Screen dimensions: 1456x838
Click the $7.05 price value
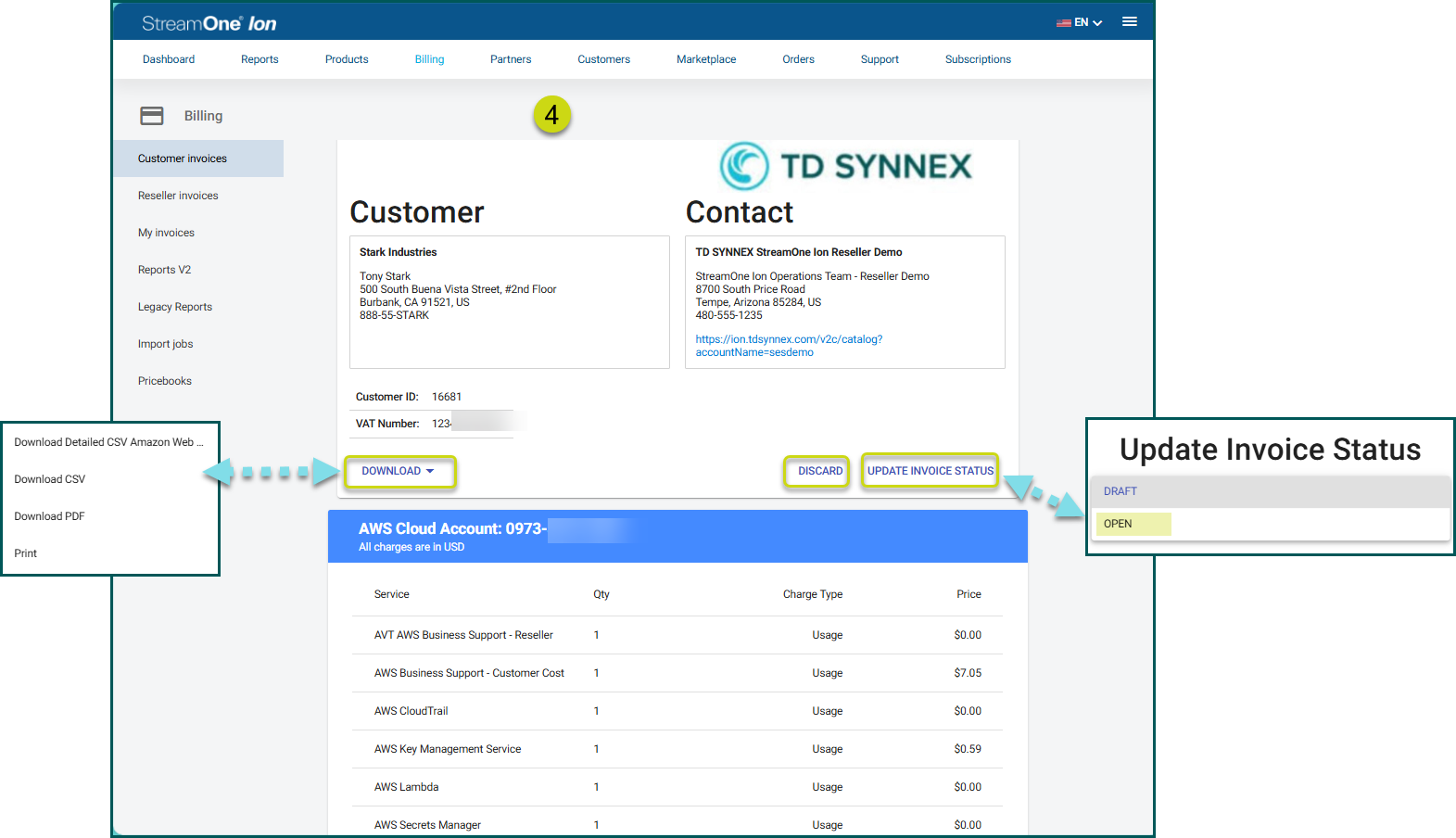point(968,673)
